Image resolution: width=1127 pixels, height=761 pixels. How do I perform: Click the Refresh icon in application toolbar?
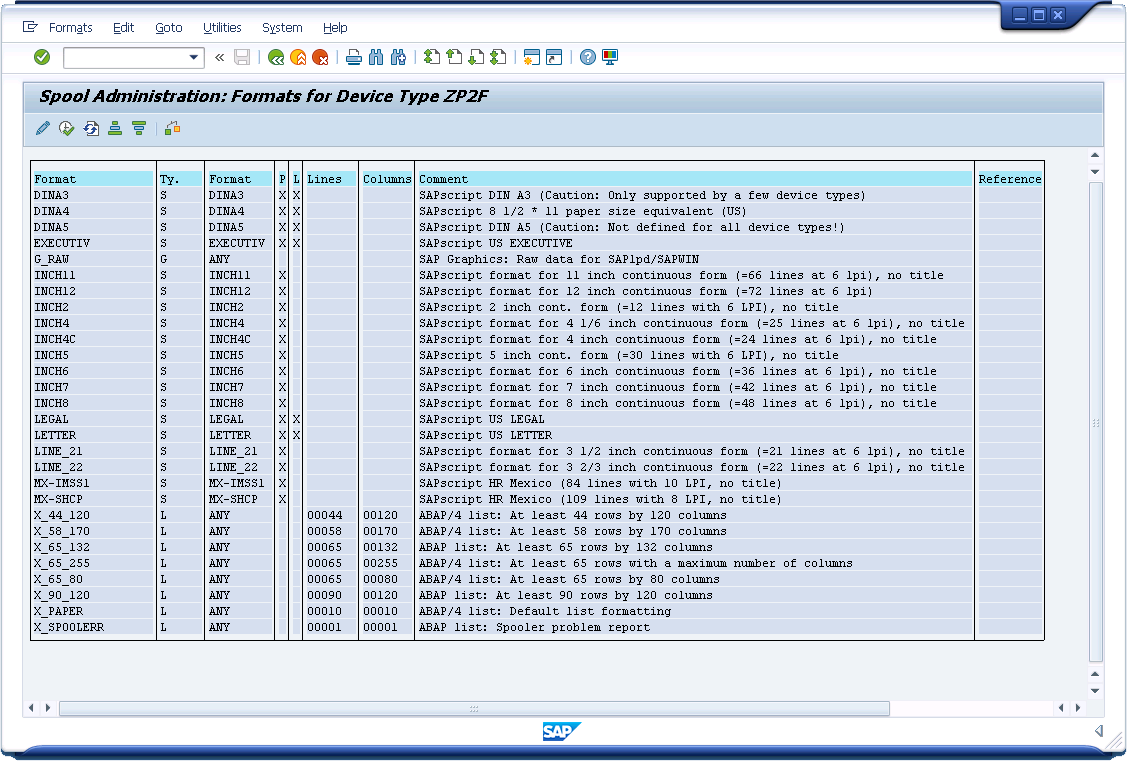[x=91, y=128]
